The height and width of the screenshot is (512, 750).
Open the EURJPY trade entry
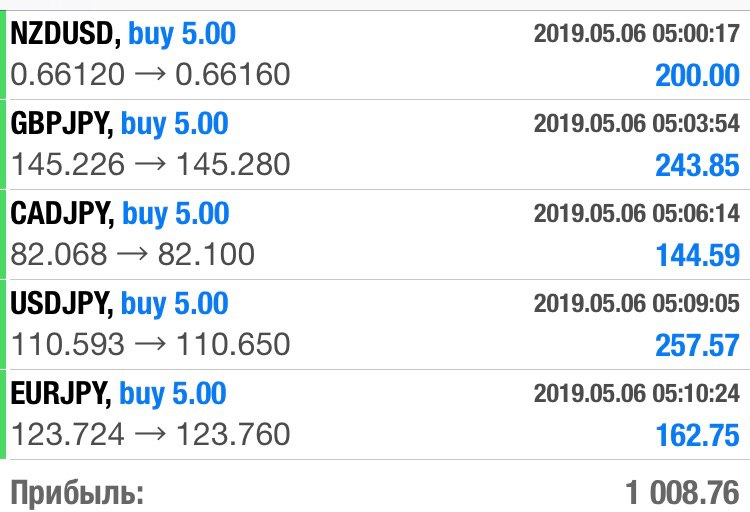click(x=375, y=414)
